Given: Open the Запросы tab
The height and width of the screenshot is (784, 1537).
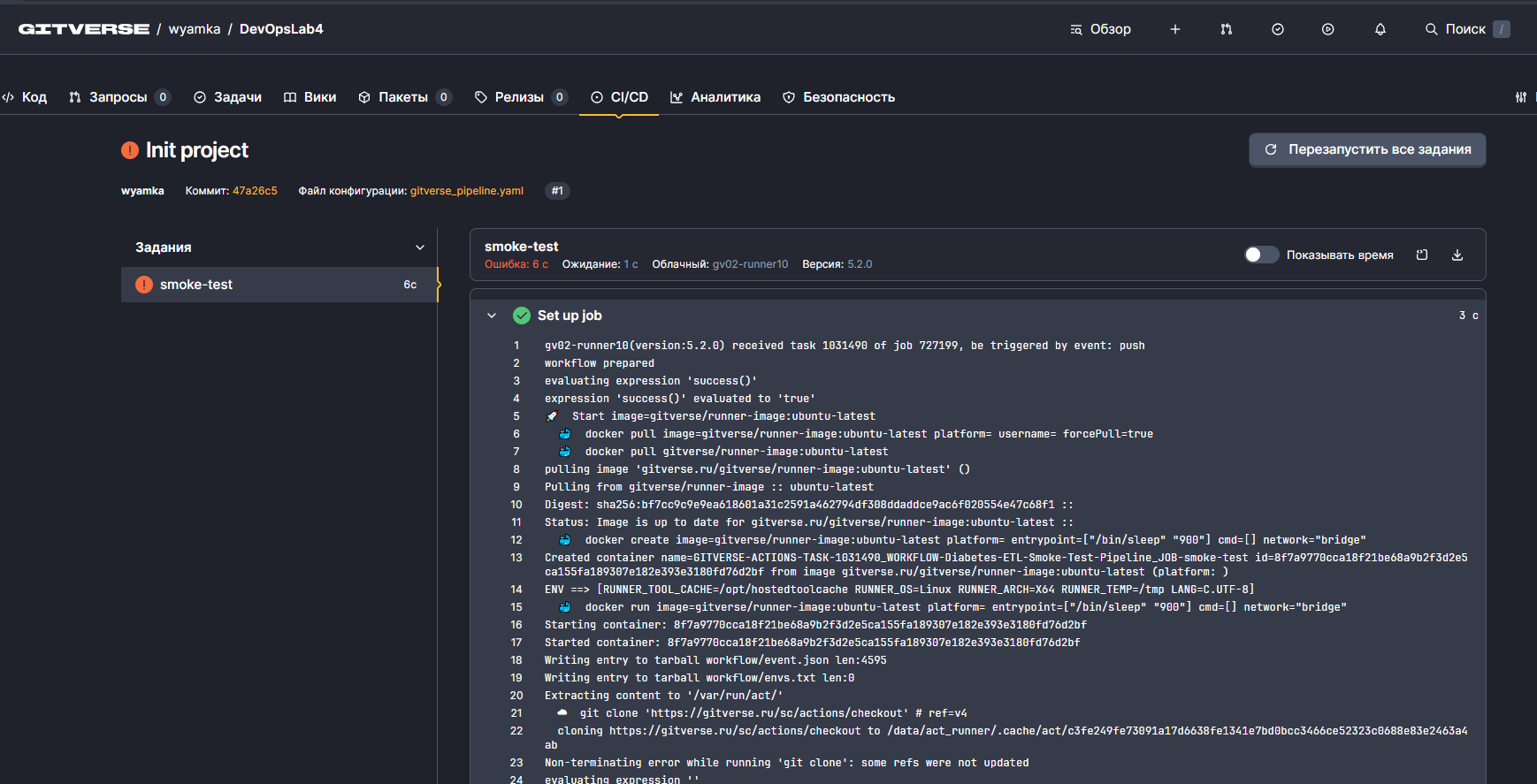Looking at the screenshot, I should pyautogui.click(x=119, y=97).
